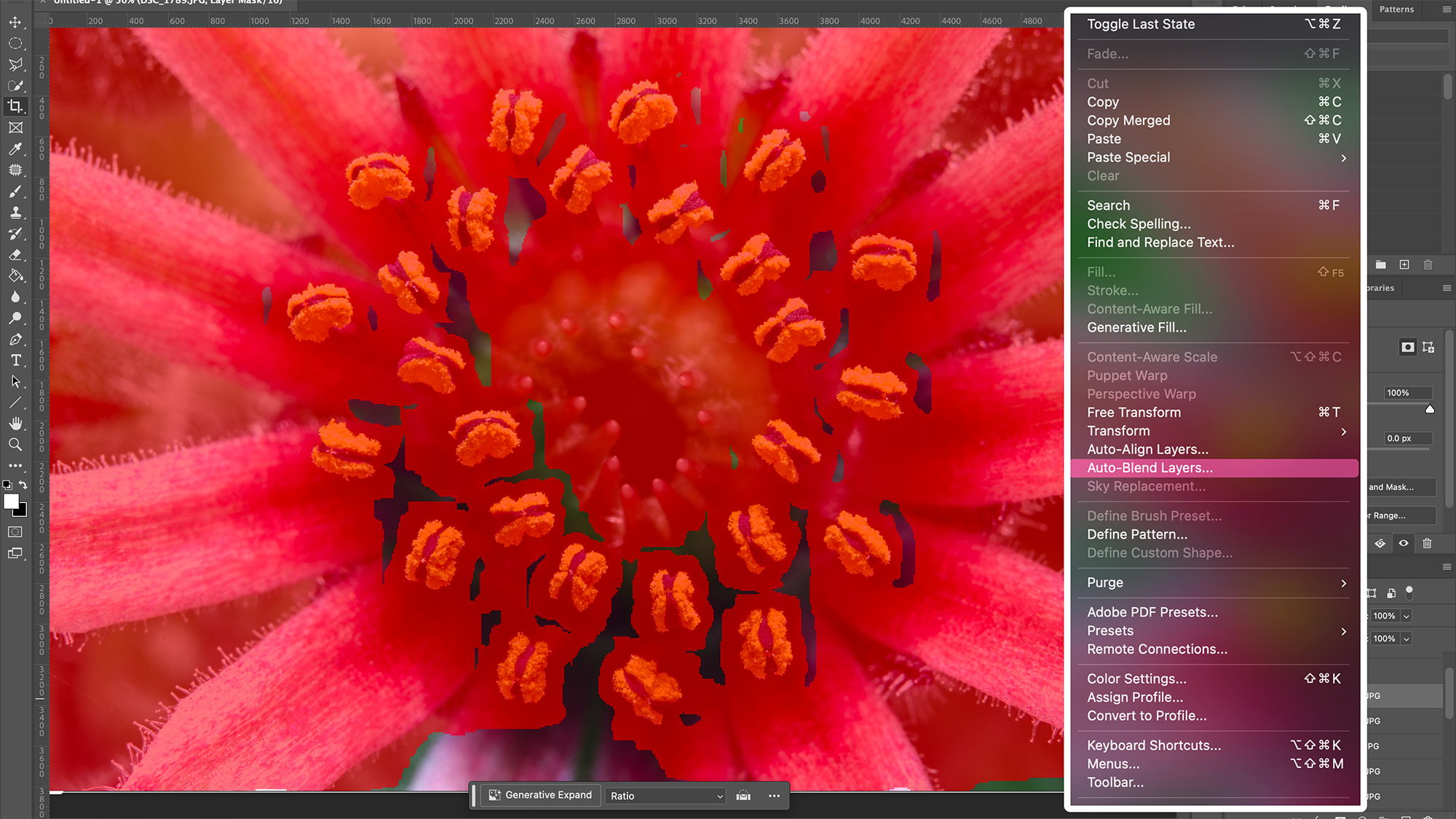Open the Layers panel menu
The height and width of the screenshot is (819, 1456).
point(1447,566)
